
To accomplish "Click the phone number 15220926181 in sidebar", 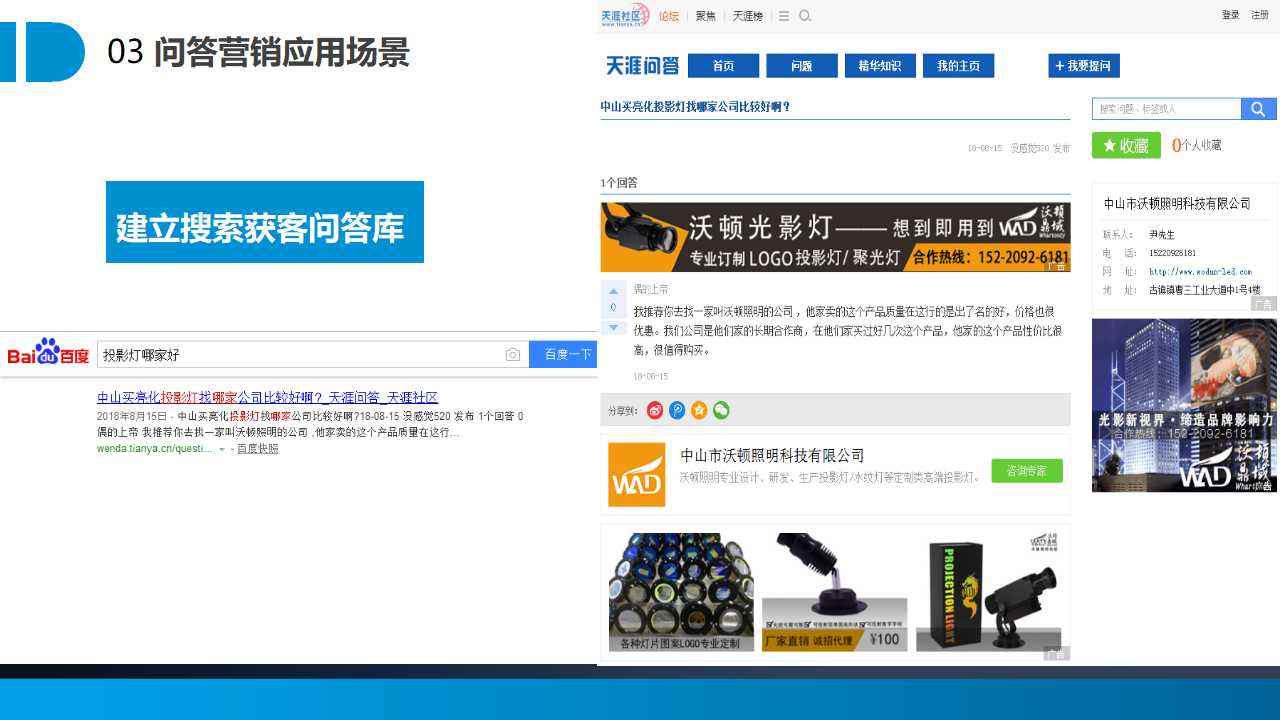I will 1172,253.
